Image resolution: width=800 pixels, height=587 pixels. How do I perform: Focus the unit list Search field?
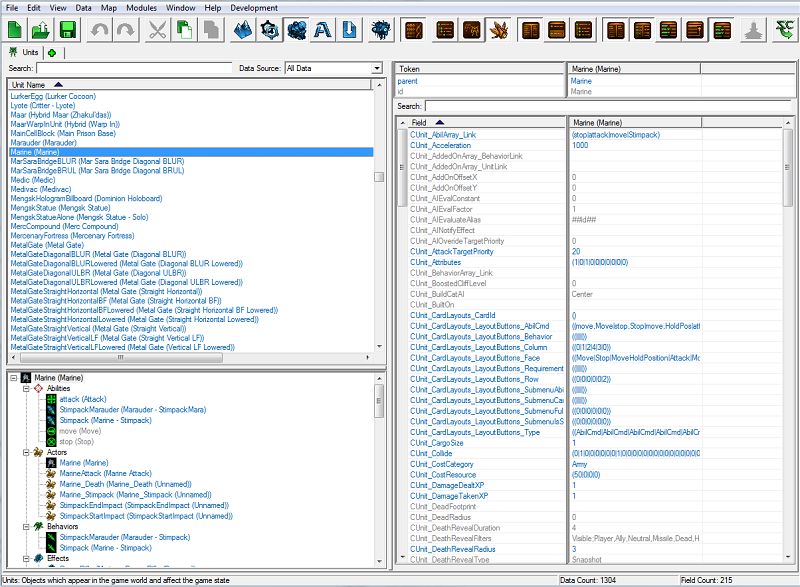click(x=134, y=68)
